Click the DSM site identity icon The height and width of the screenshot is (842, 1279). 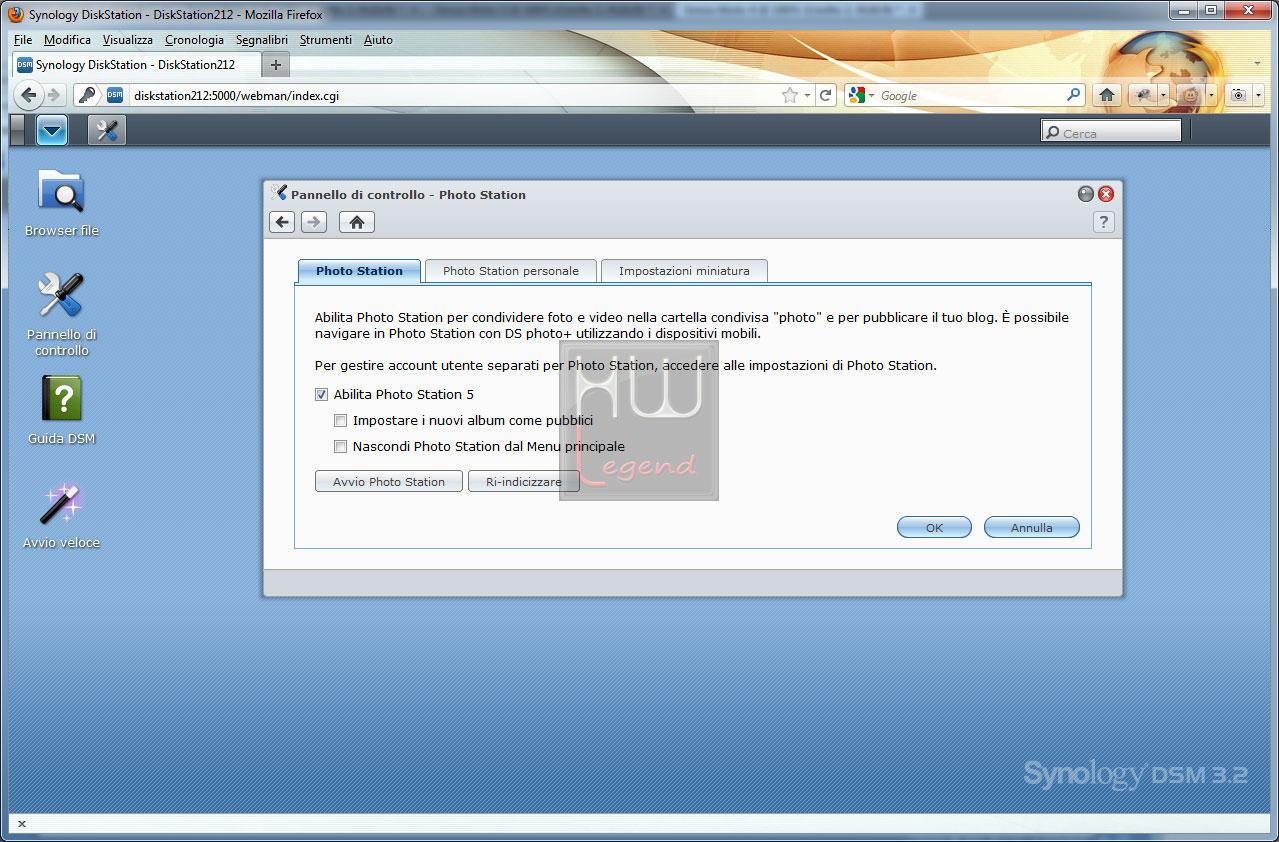pos(115,95)
